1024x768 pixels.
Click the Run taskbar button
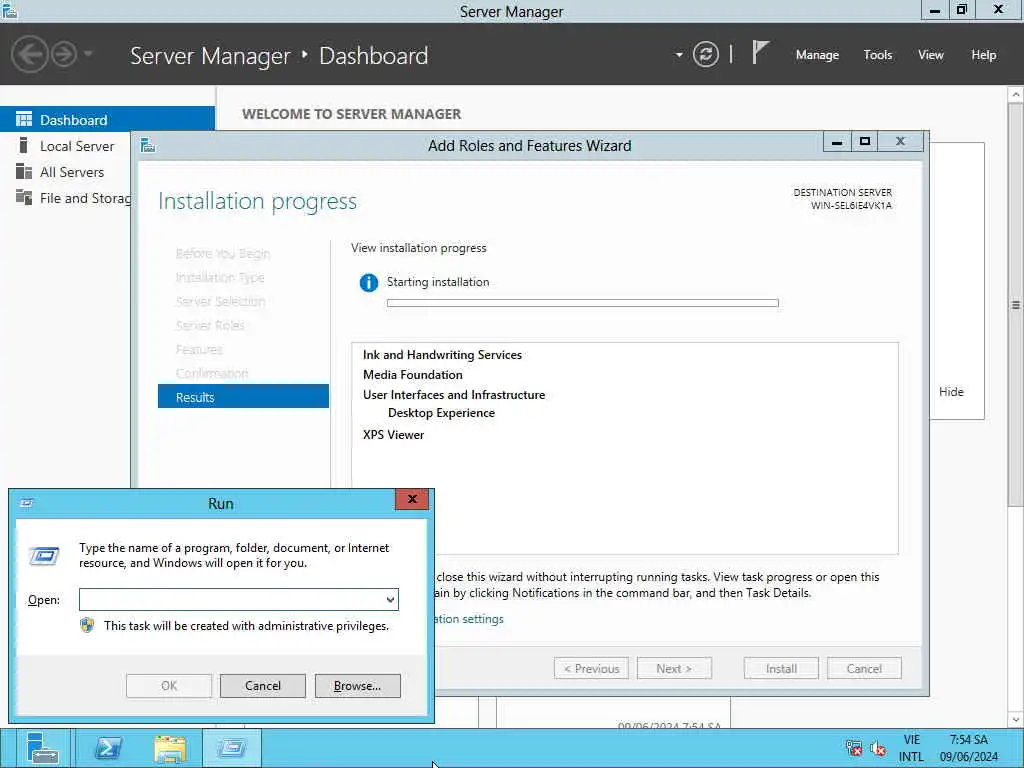pos(232,748)
